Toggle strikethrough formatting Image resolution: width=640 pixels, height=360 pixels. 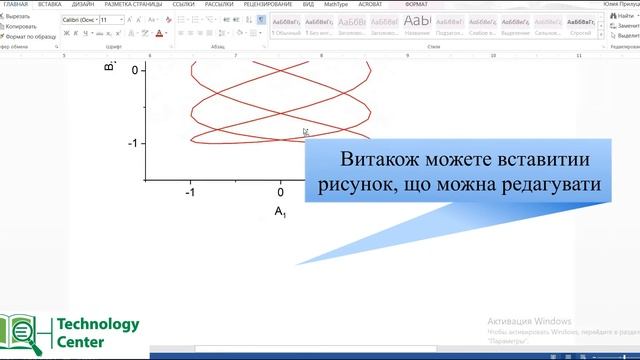(x=100, y=33)
